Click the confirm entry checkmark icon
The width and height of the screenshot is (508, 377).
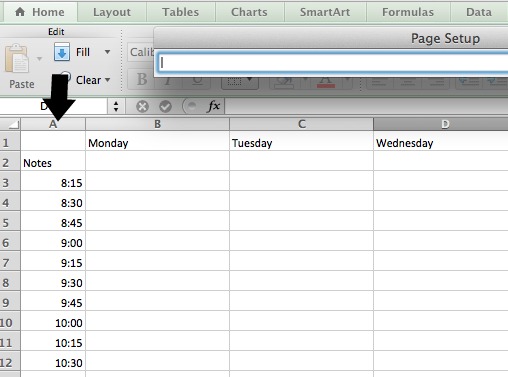point(165,107)
